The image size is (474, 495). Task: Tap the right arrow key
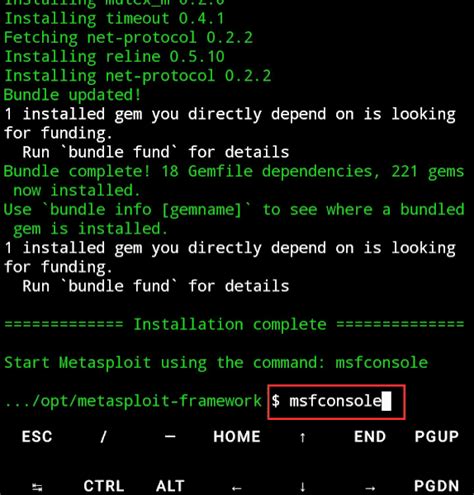[370, 488]
